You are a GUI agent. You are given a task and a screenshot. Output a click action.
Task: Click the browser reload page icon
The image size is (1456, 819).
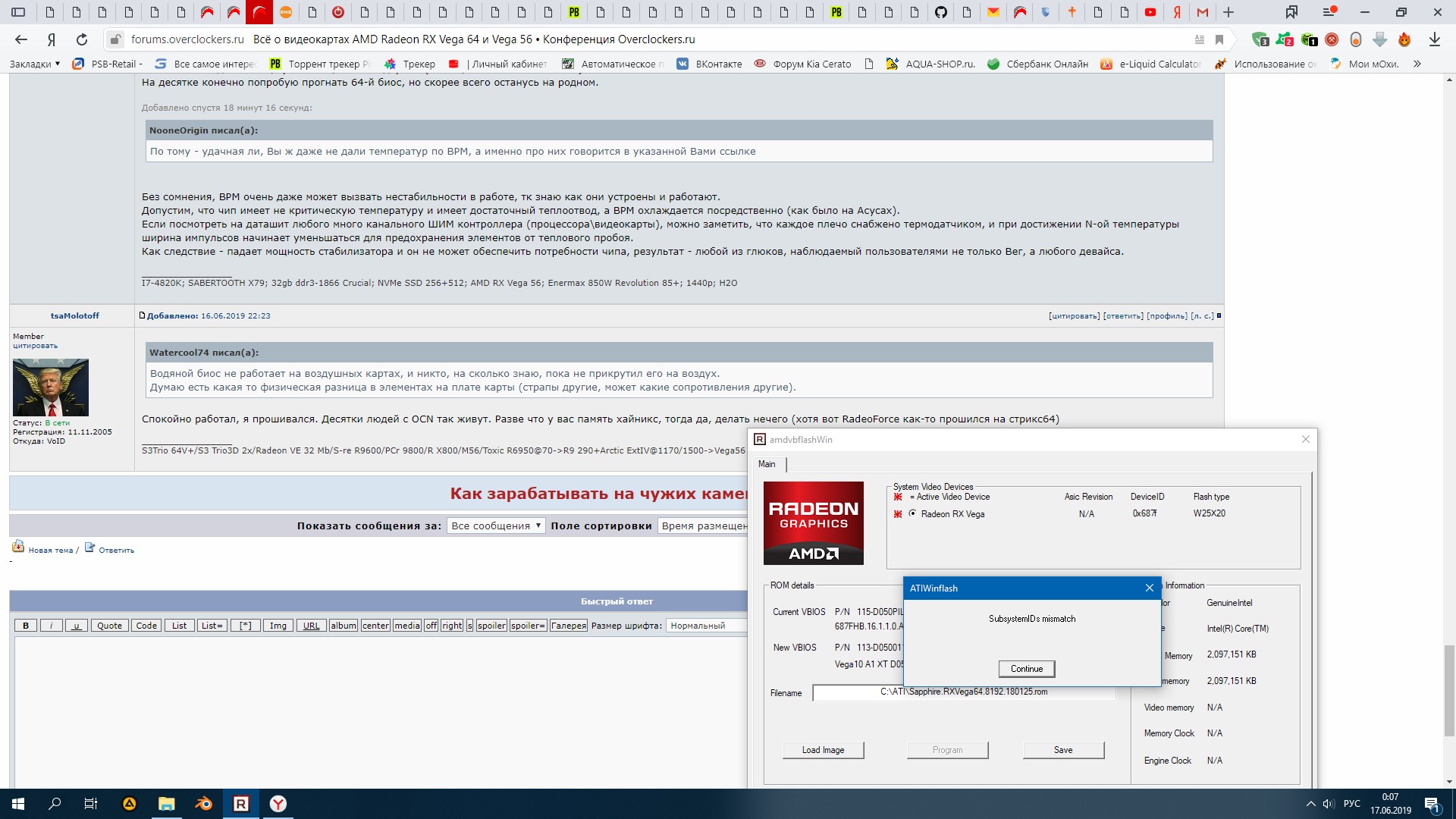82,39
